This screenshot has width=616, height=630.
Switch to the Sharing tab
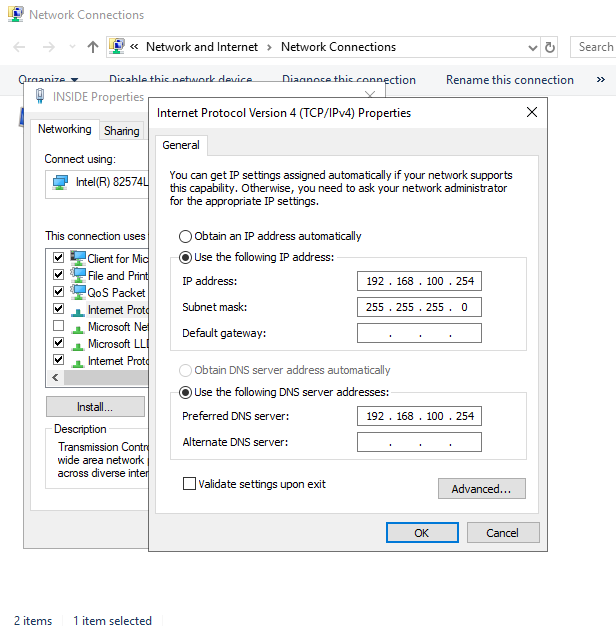122,131
